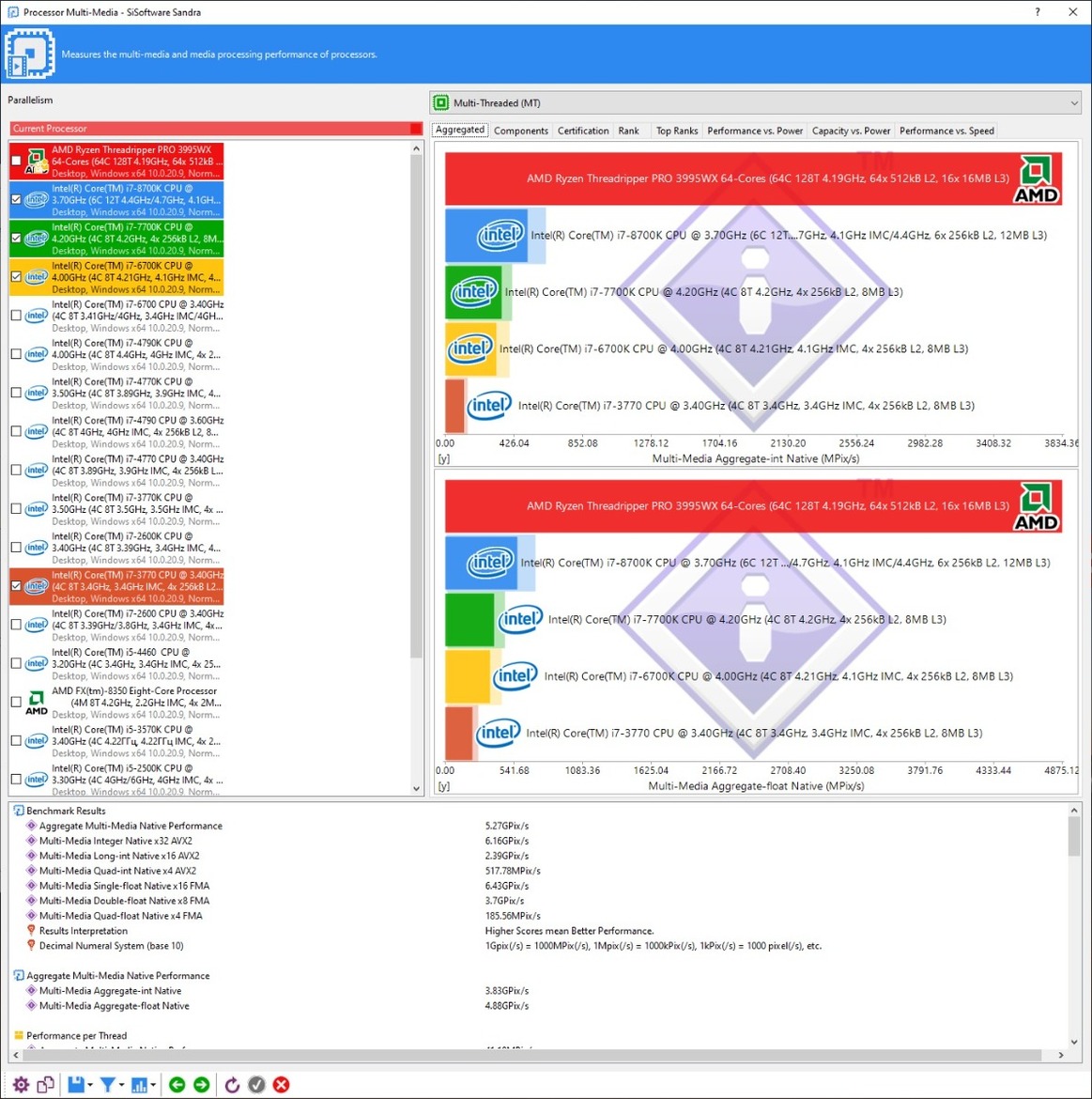Uncheck the Intel Core i7-8700K checkbox
1092x1099 pixels.
click(x=16, y=199)
